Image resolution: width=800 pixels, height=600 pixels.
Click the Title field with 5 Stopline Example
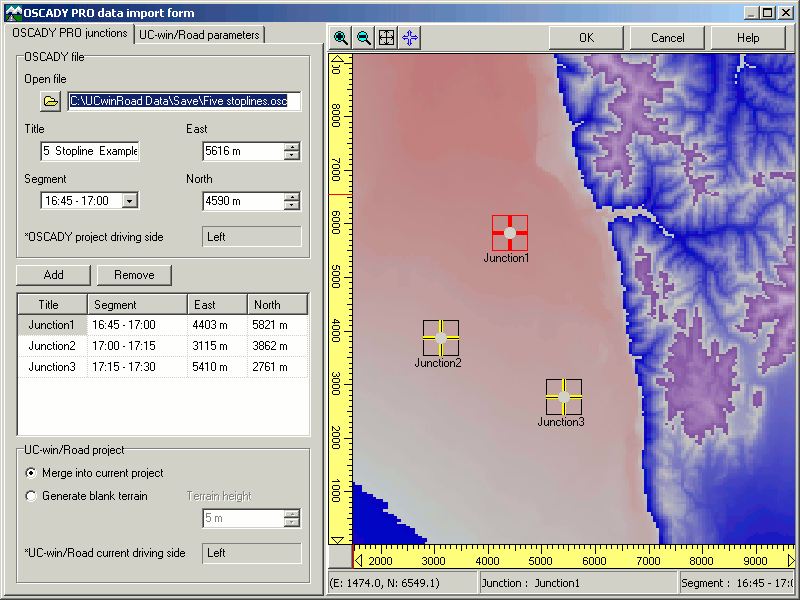tap(90, 151)
